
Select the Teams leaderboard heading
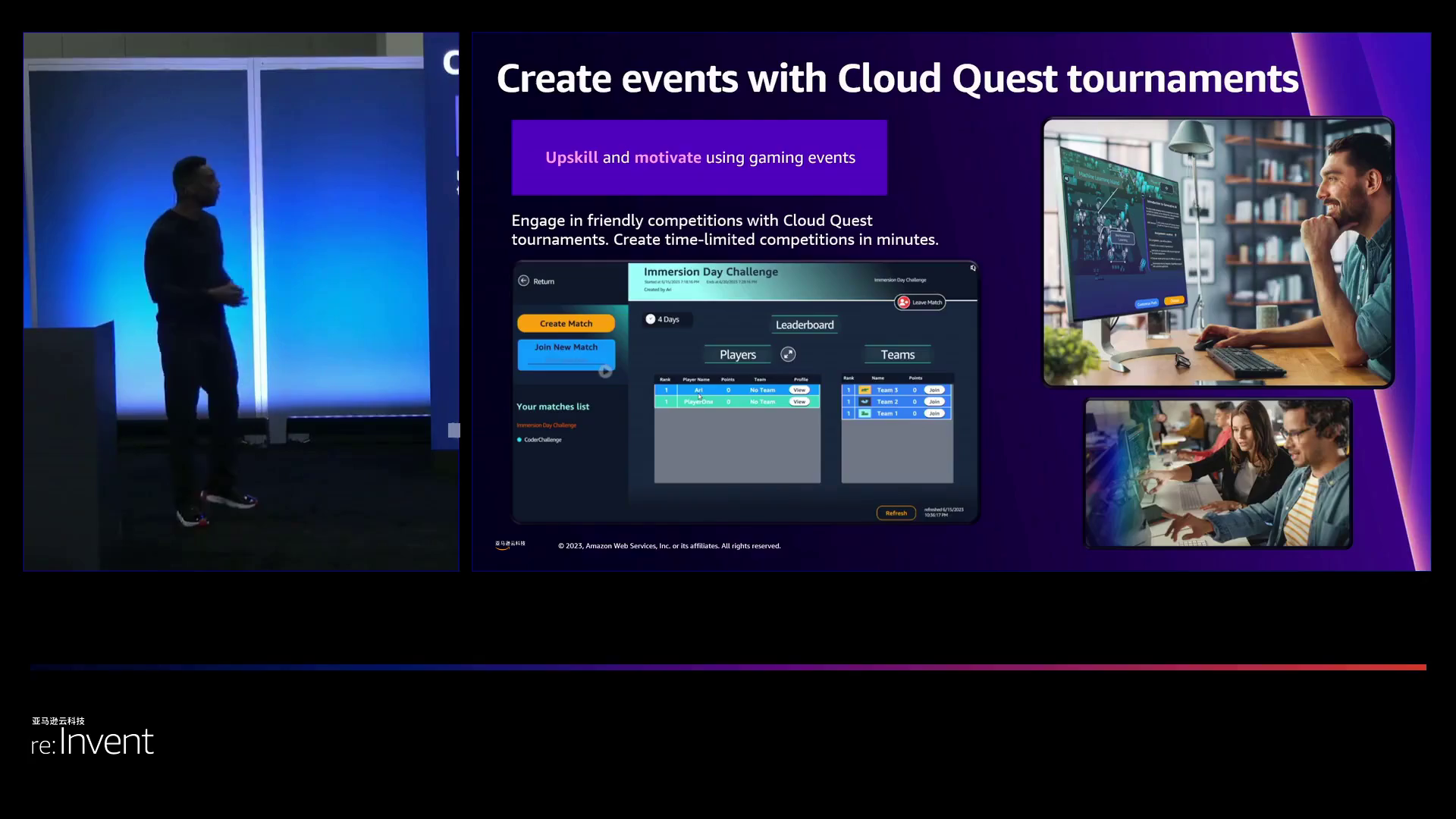coord(898,354)
